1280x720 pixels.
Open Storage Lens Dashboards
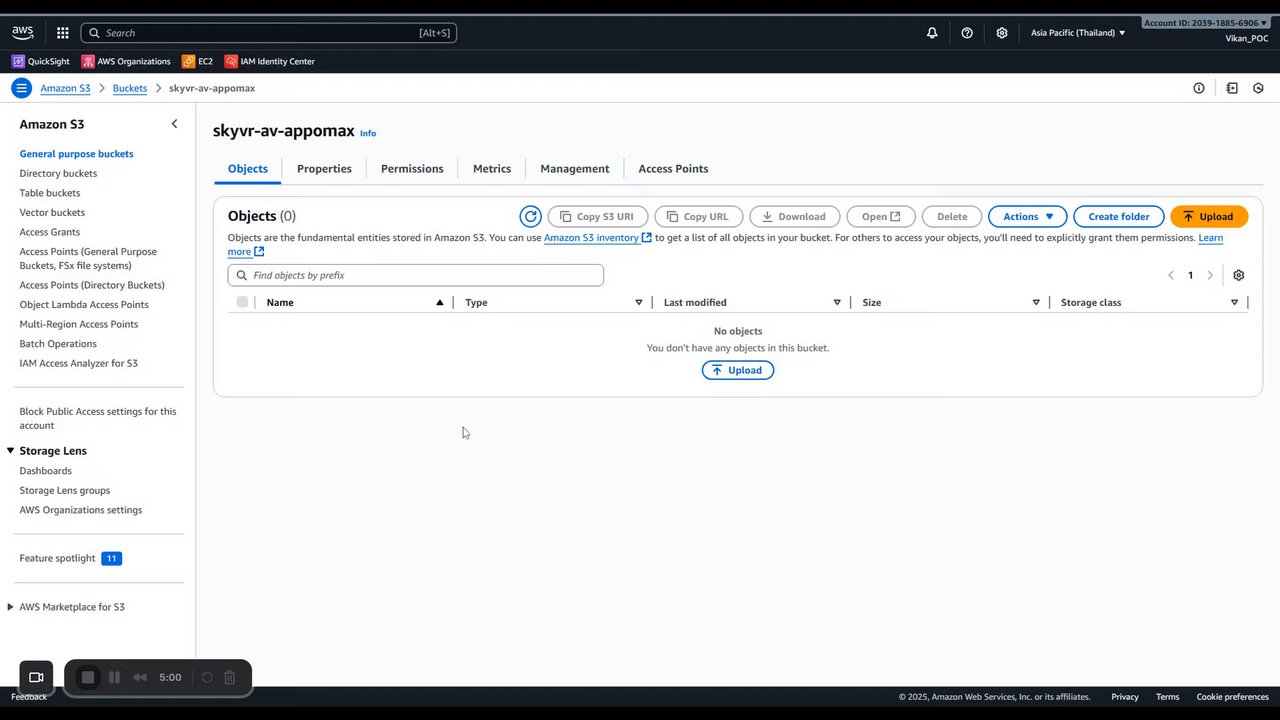(x=46, y=471)
